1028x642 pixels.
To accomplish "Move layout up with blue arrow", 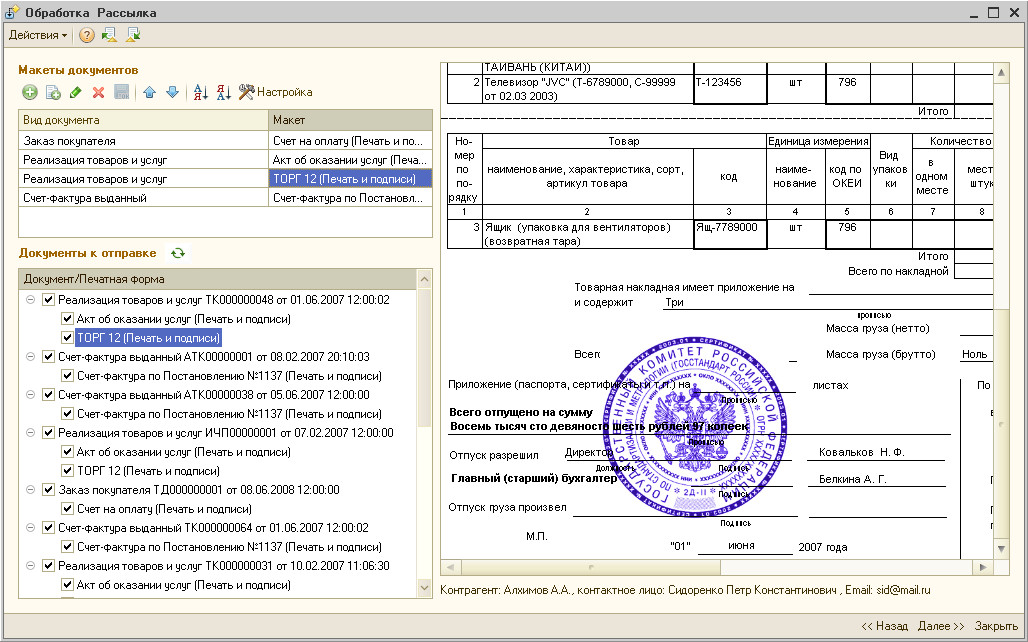I will coord(149,92).
